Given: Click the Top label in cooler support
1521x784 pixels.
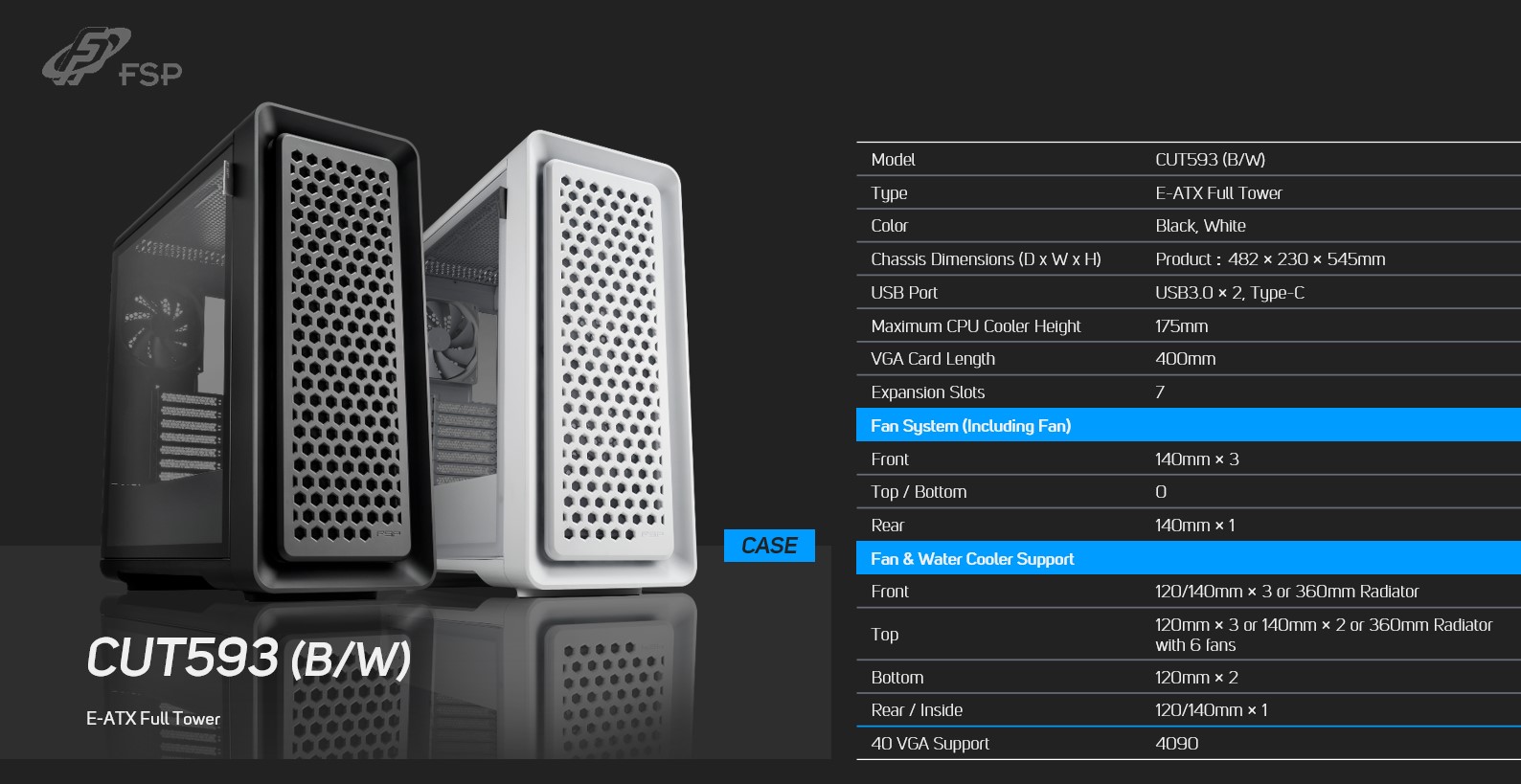Looking at the screenshot, I should (884, 635).
